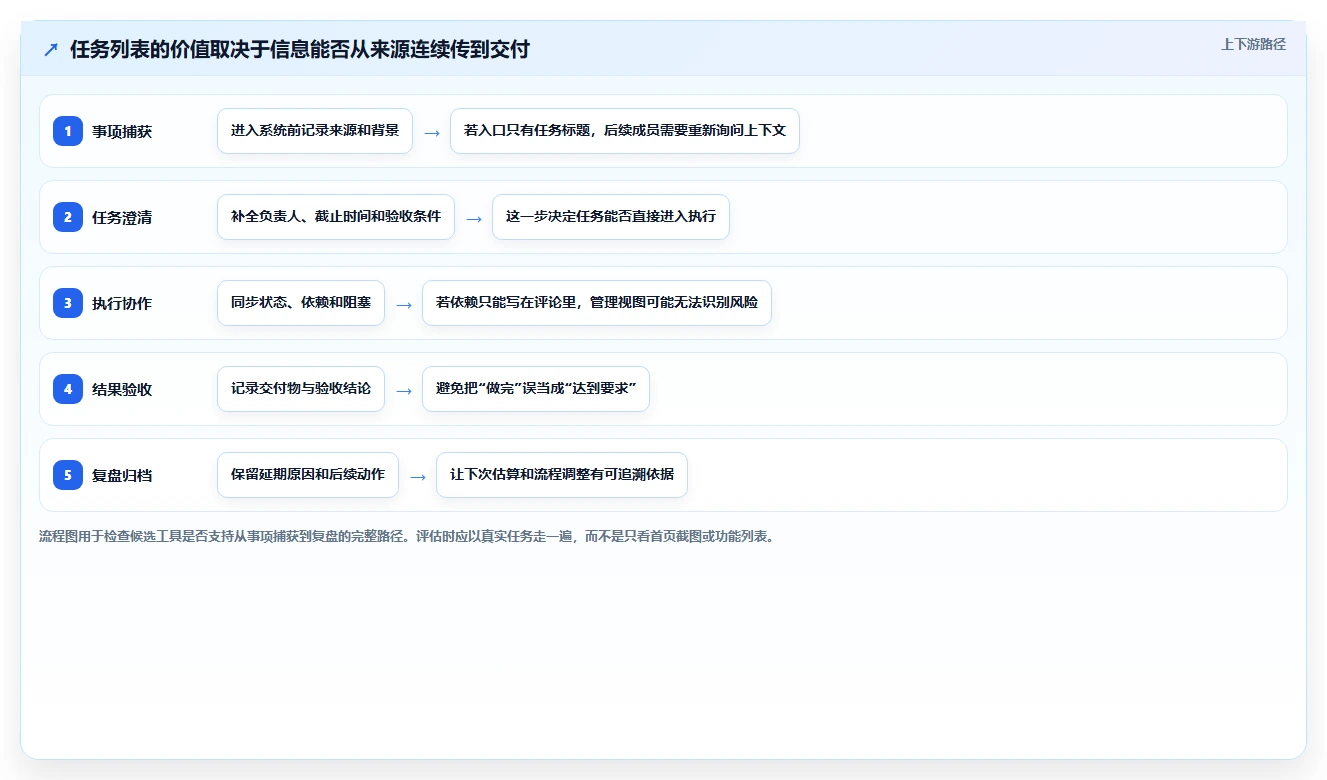Click the title 任务列表的价值取决于信息能否从来源连续传到交付
1327x780 pixels.
[x=299, y=50]
